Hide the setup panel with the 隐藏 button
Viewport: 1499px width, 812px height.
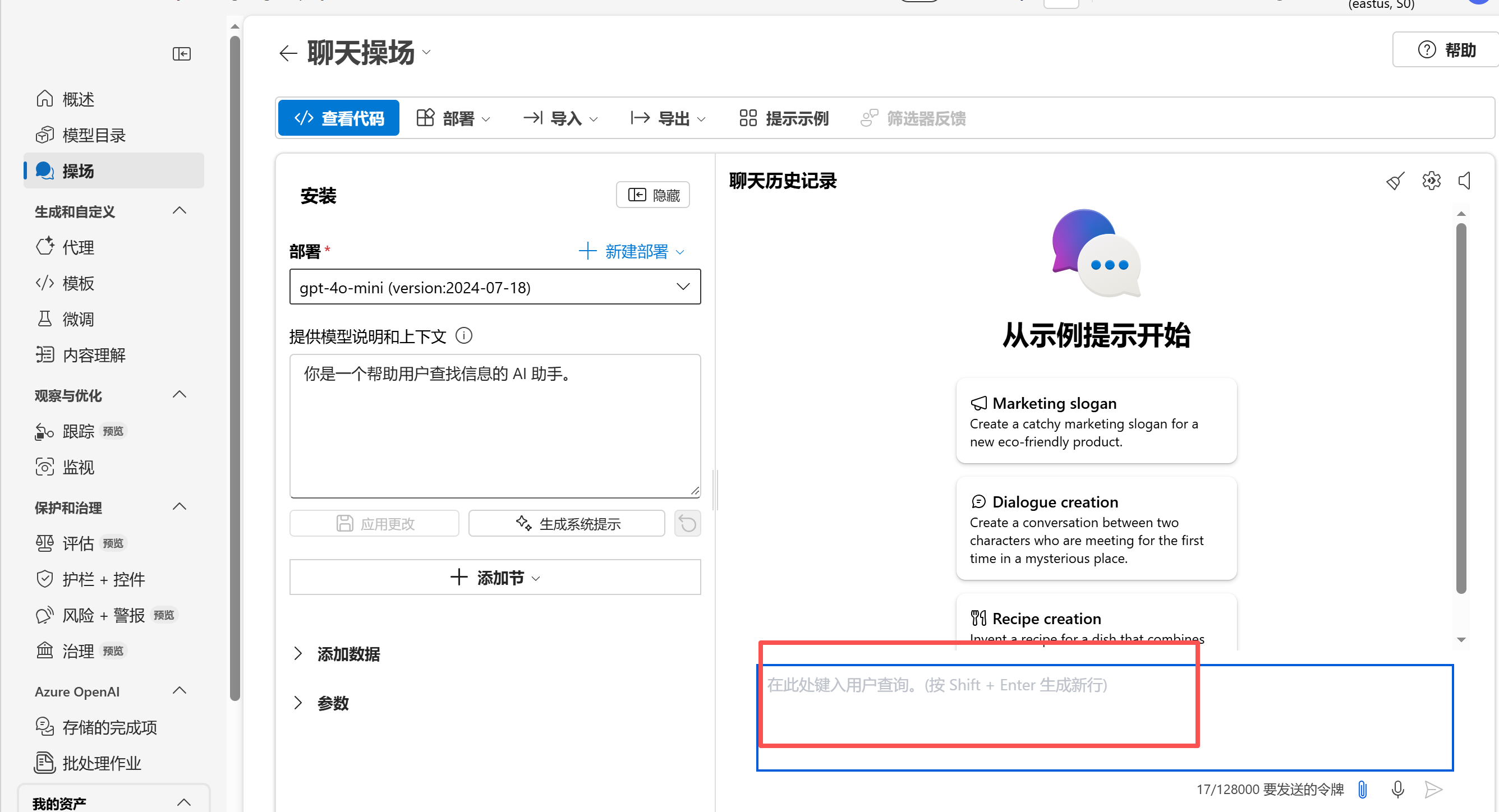tap(652, 194)
